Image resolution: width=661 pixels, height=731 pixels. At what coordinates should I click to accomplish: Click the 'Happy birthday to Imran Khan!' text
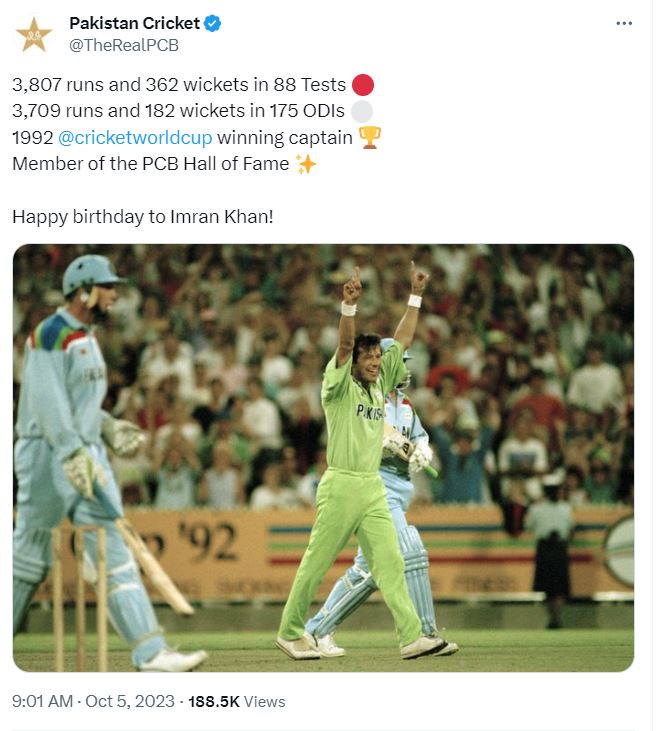(x=142, y=216)
